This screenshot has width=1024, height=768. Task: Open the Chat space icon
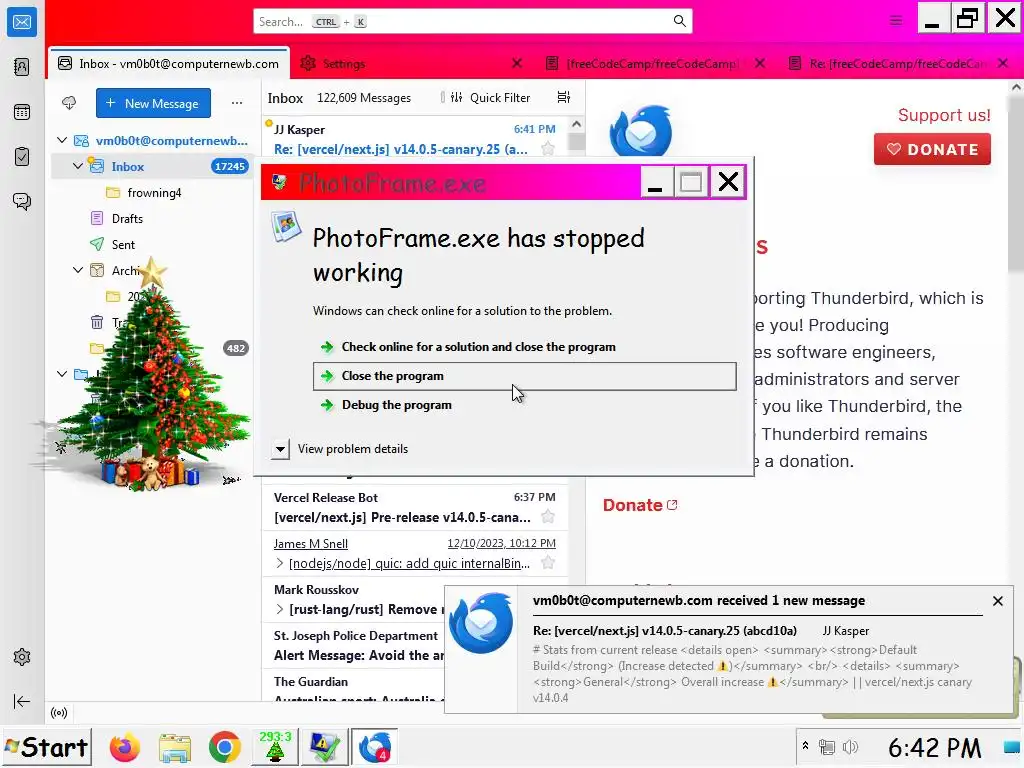(x=22, y=201)
